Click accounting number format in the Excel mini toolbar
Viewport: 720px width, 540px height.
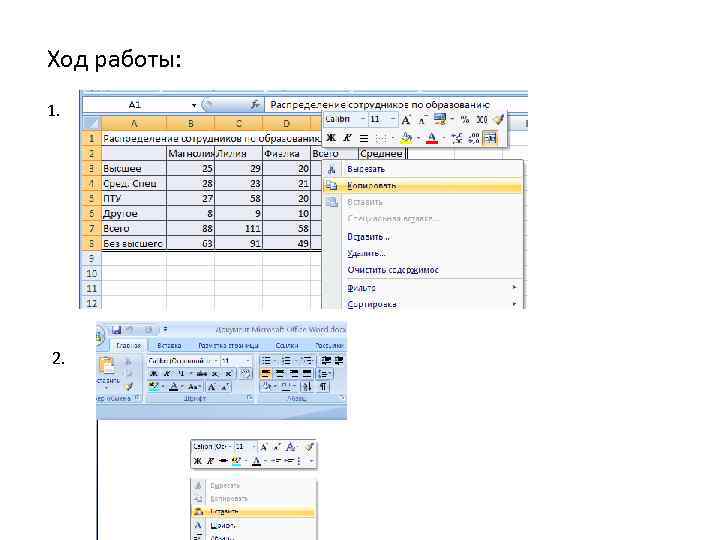(x=439, y=120)
